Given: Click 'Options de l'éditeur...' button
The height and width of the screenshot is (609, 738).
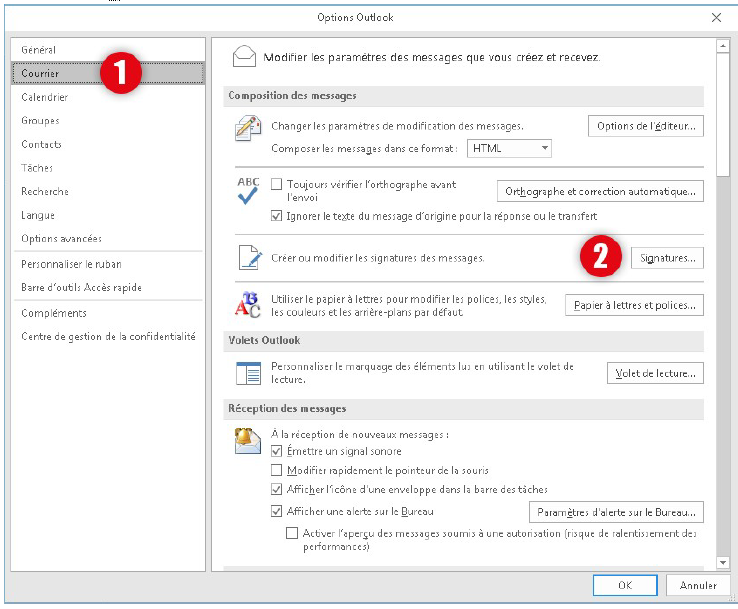Looking at the screenshot, I should [645, 126].
